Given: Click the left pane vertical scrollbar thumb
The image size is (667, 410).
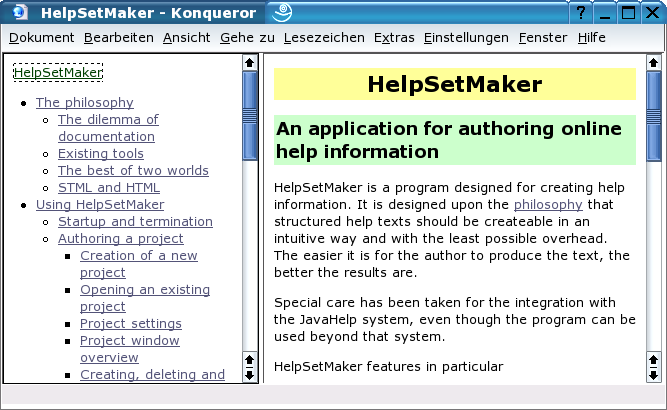Looking at the screenshot, I should (x=250, y=115).
